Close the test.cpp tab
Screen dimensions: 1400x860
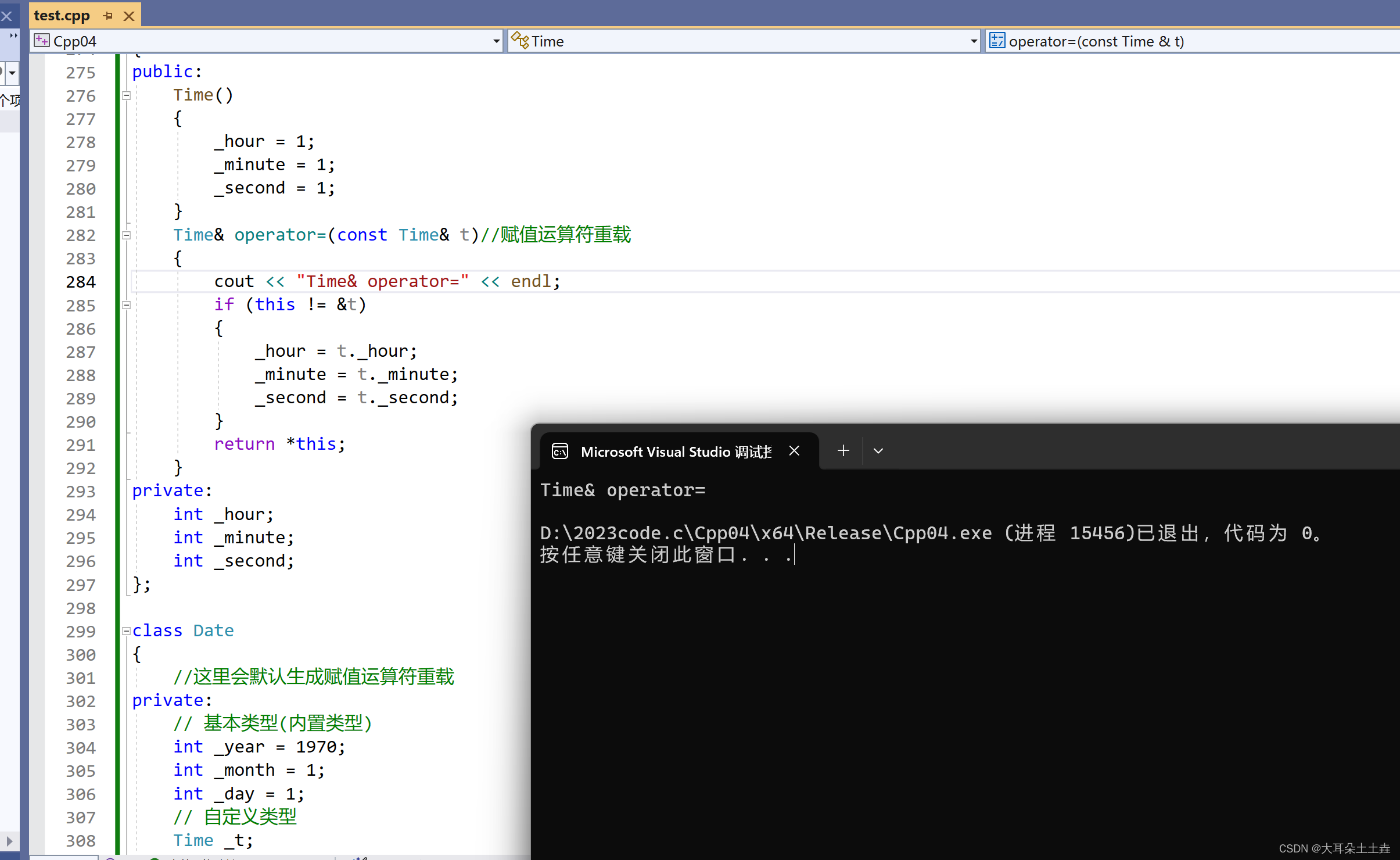[129, 16]
